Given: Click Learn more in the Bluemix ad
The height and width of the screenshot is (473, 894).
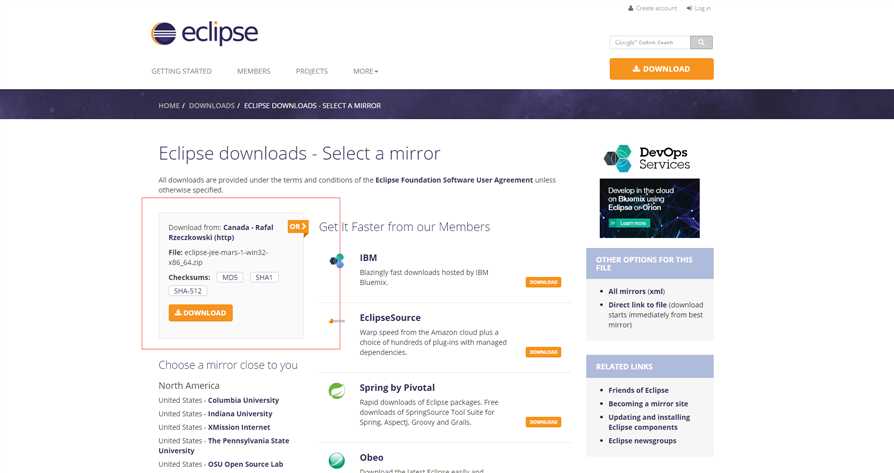Looking at the screenshot, I should coord(629,223).
